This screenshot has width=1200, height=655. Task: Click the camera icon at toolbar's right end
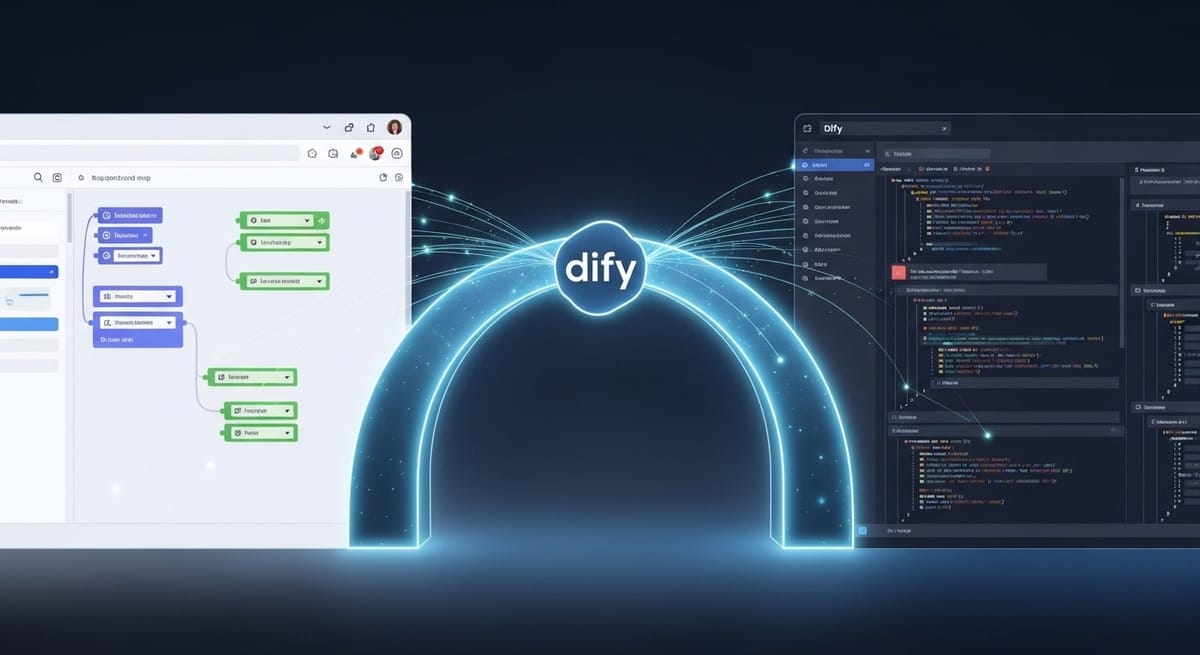click(x=397, y=153)
